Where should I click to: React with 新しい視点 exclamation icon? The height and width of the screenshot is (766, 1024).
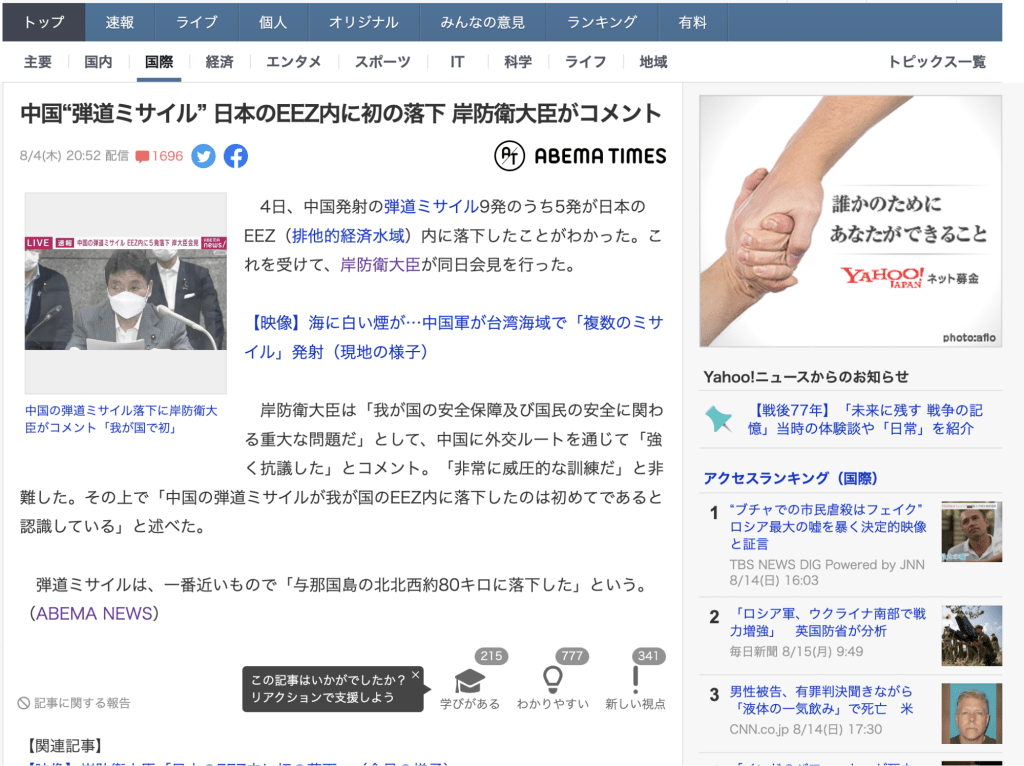coord(635,680)
